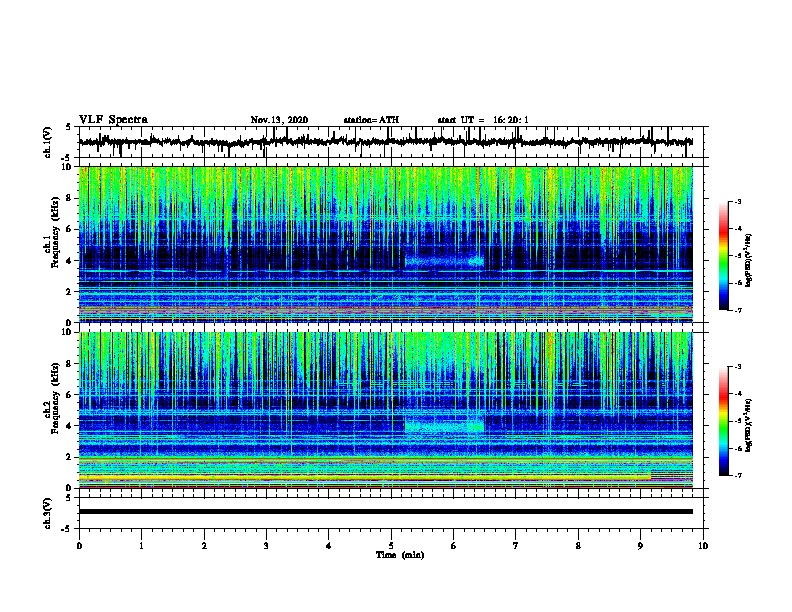Click time axis tick label 6
This screenshot has height=612, width=792.
(454, 546)
